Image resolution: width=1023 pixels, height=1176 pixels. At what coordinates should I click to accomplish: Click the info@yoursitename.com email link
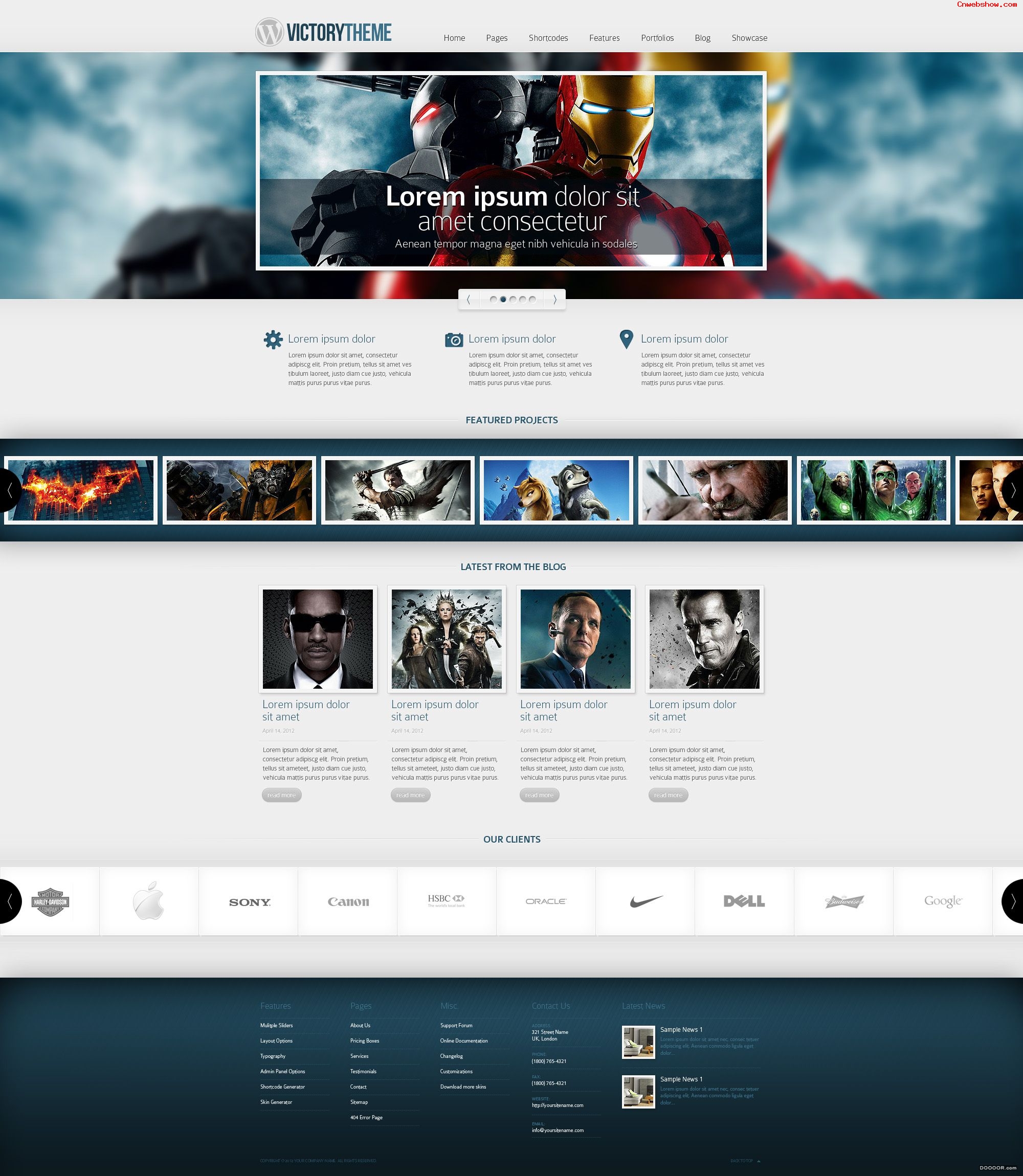pos(557,1130)
